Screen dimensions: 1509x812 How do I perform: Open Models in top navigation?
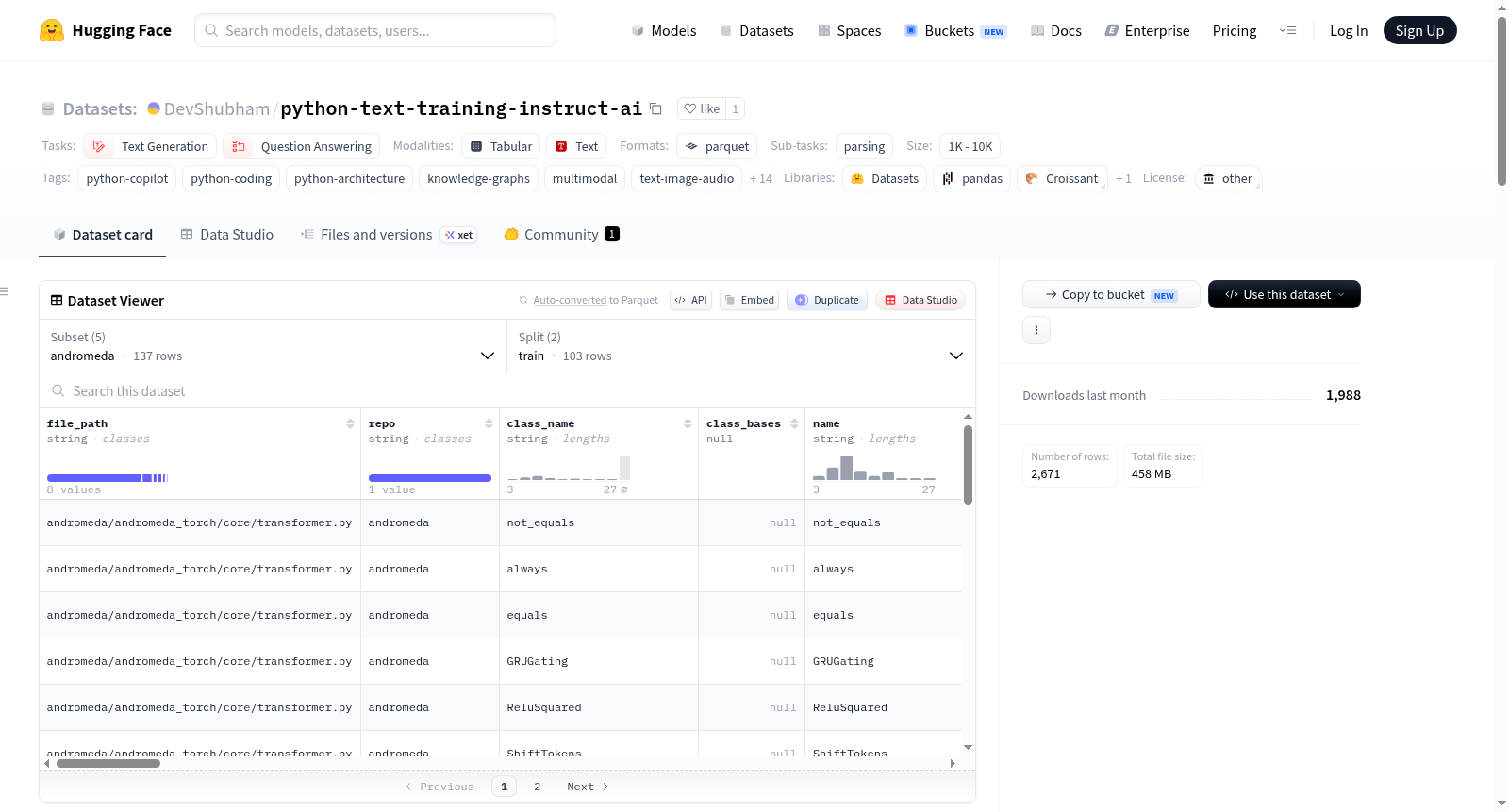tap(664, 30)
